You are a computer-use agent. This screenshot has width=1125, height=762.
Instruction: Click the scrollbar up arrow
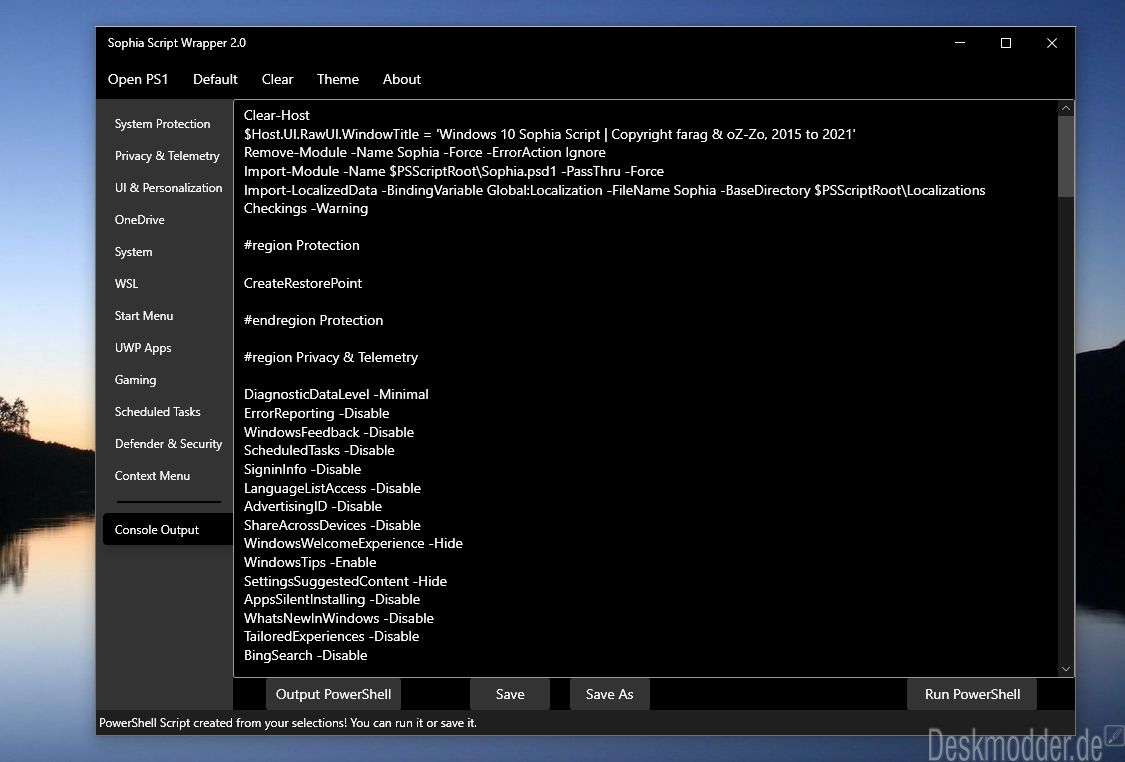tap(1065, 108)
